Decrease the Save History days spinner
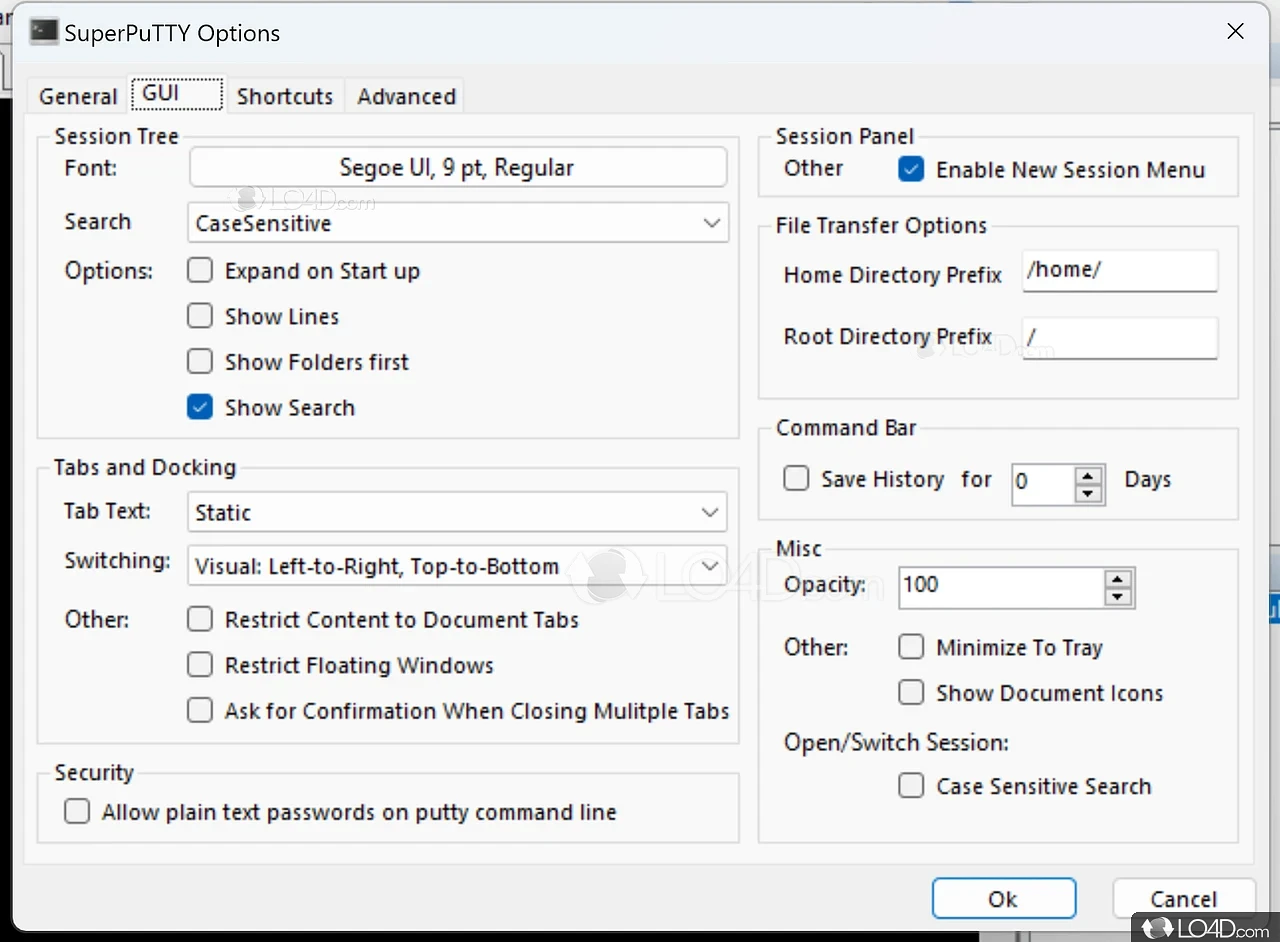 pos(1088,491)
